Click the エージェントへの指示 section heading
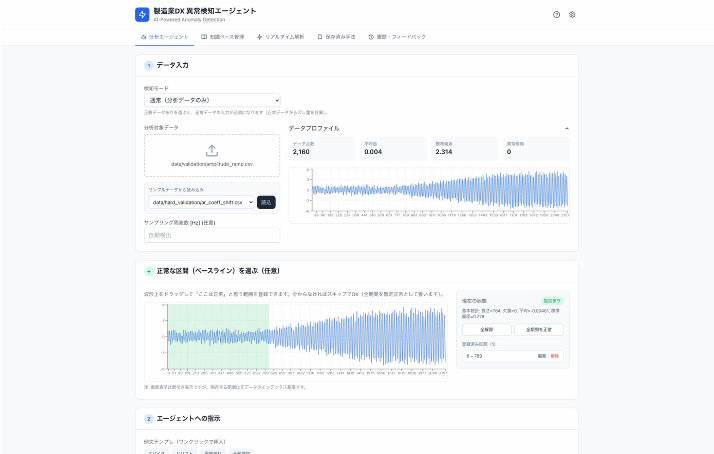The width and height of the screenshot is (714, 454). (189, 418)
